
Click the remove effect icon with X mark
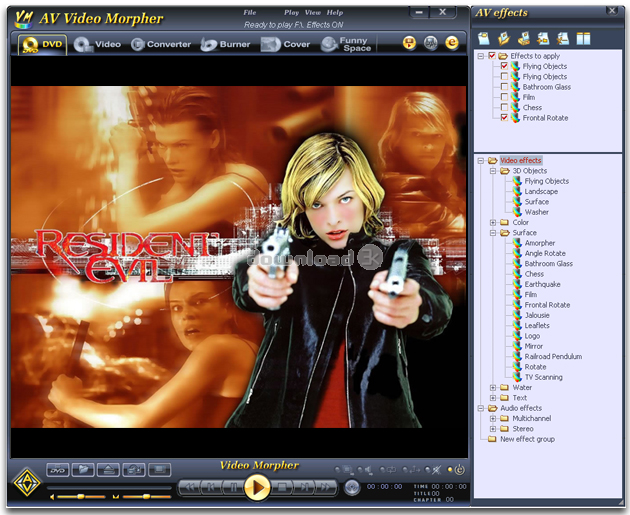563,39
